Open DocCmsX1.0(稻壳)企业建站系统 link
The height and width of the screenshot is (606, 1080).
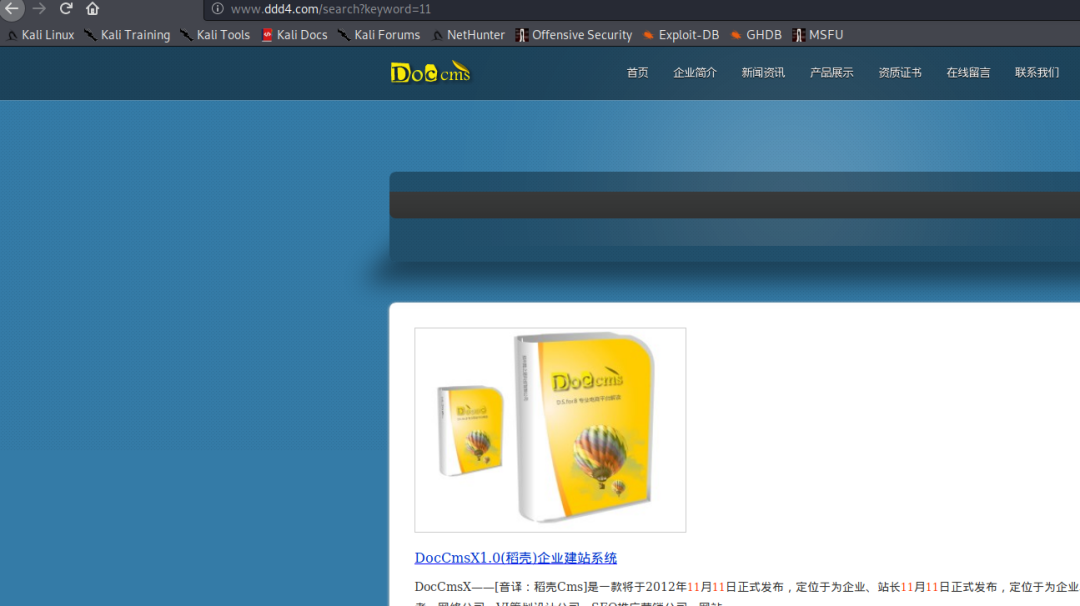coord(516,558)
